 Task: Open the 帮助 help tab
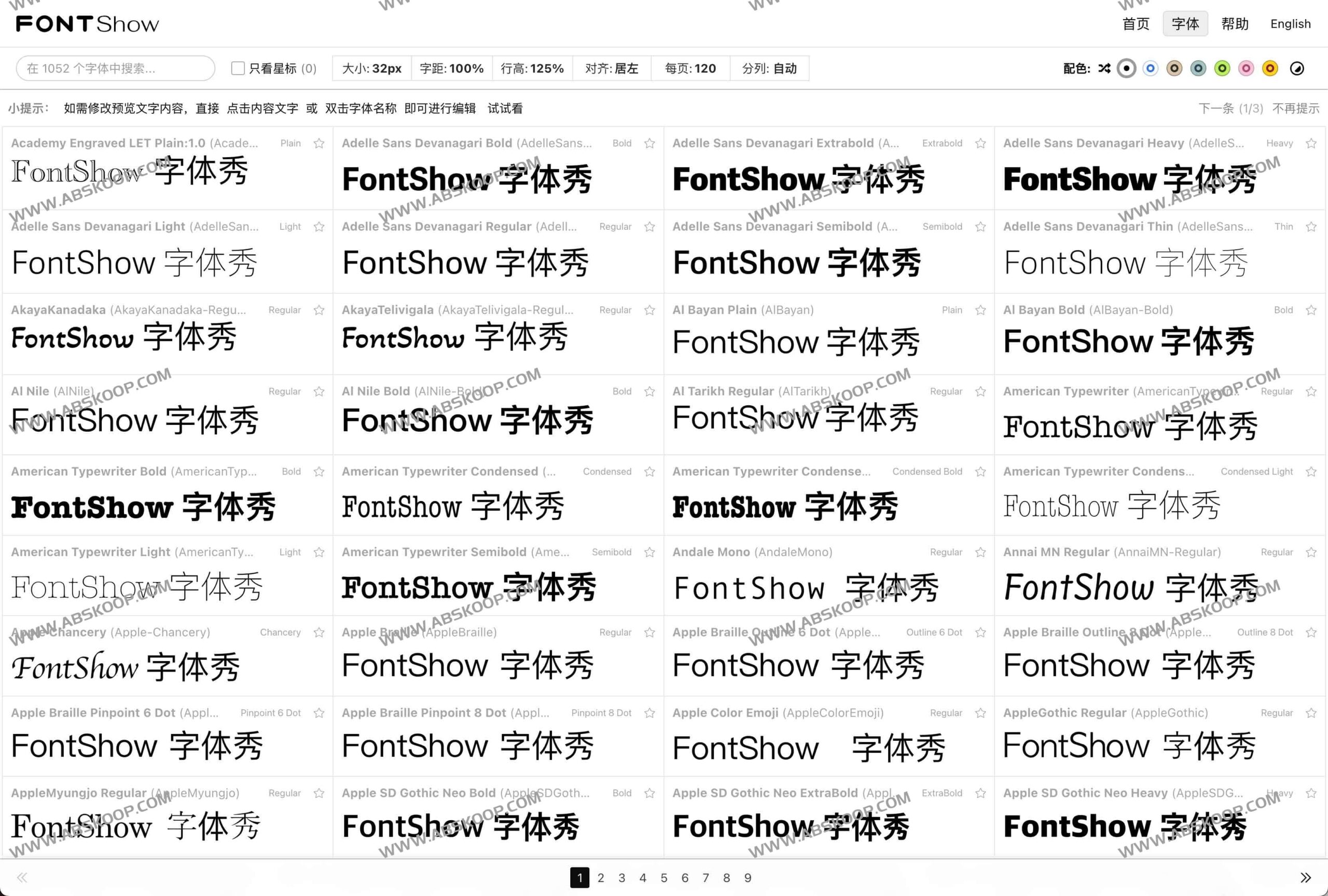(1235, 24)
